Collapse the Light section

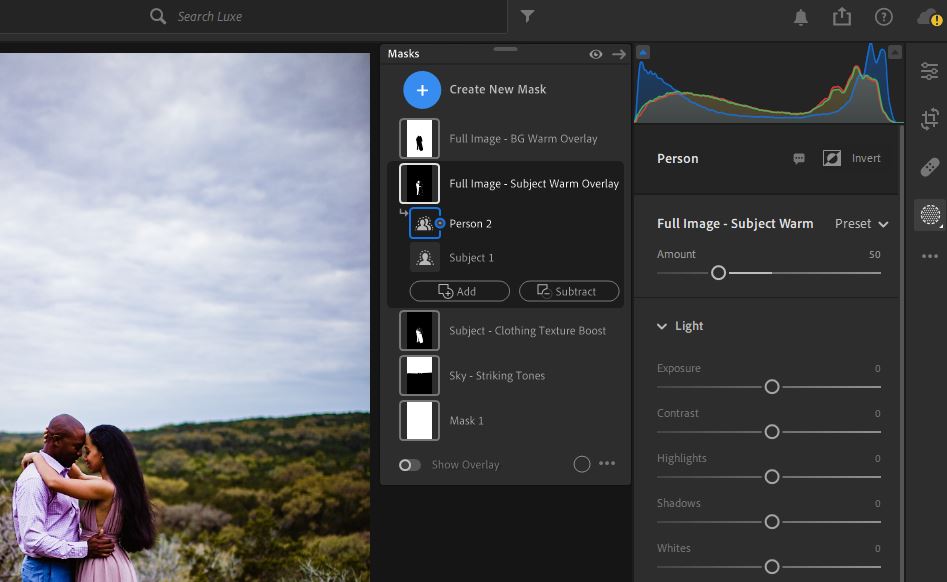(662, 326)
